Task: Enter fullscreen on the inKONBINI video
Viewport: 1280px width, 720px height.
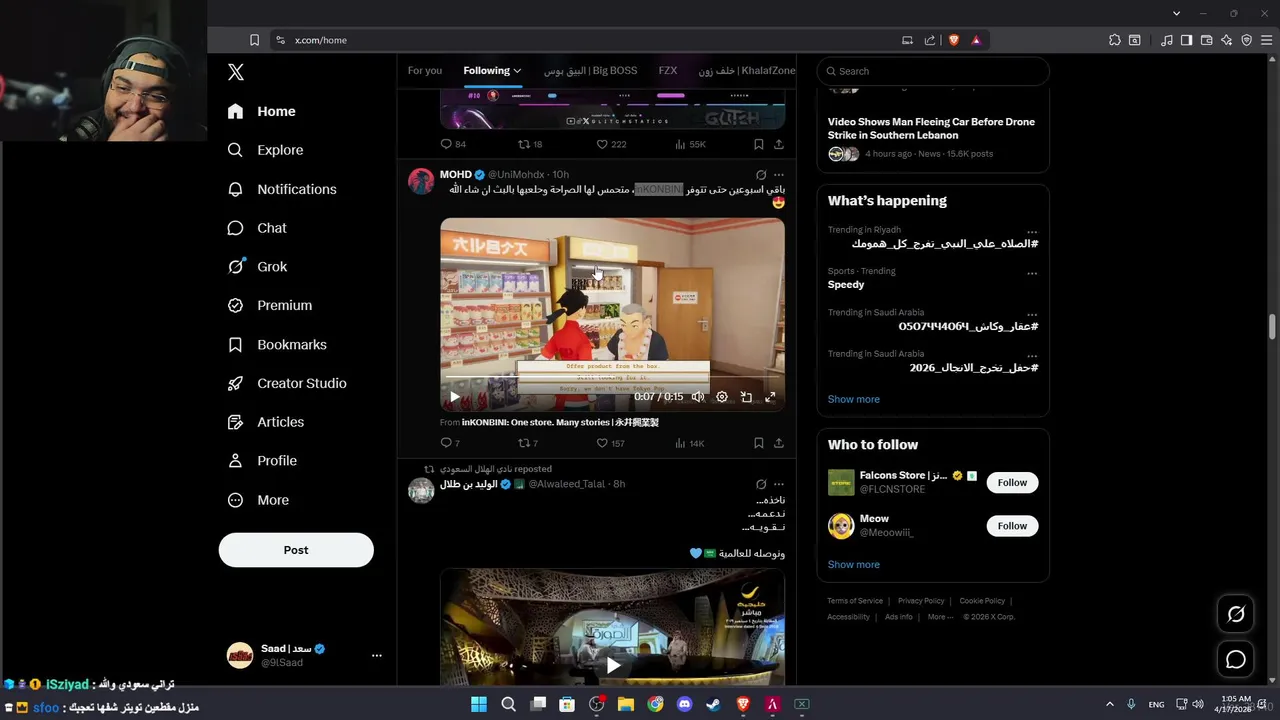Action: point(770,397)
